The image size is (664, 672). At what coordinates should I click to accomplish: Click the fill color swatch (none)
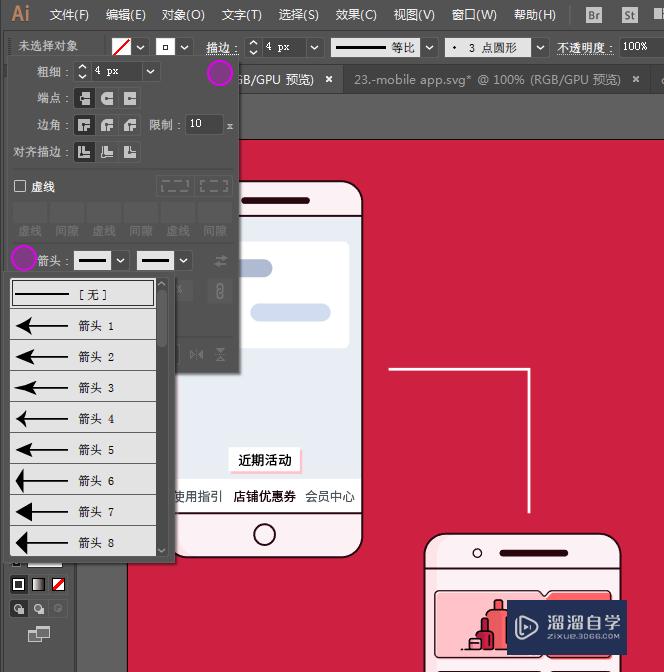coord(121,47)
